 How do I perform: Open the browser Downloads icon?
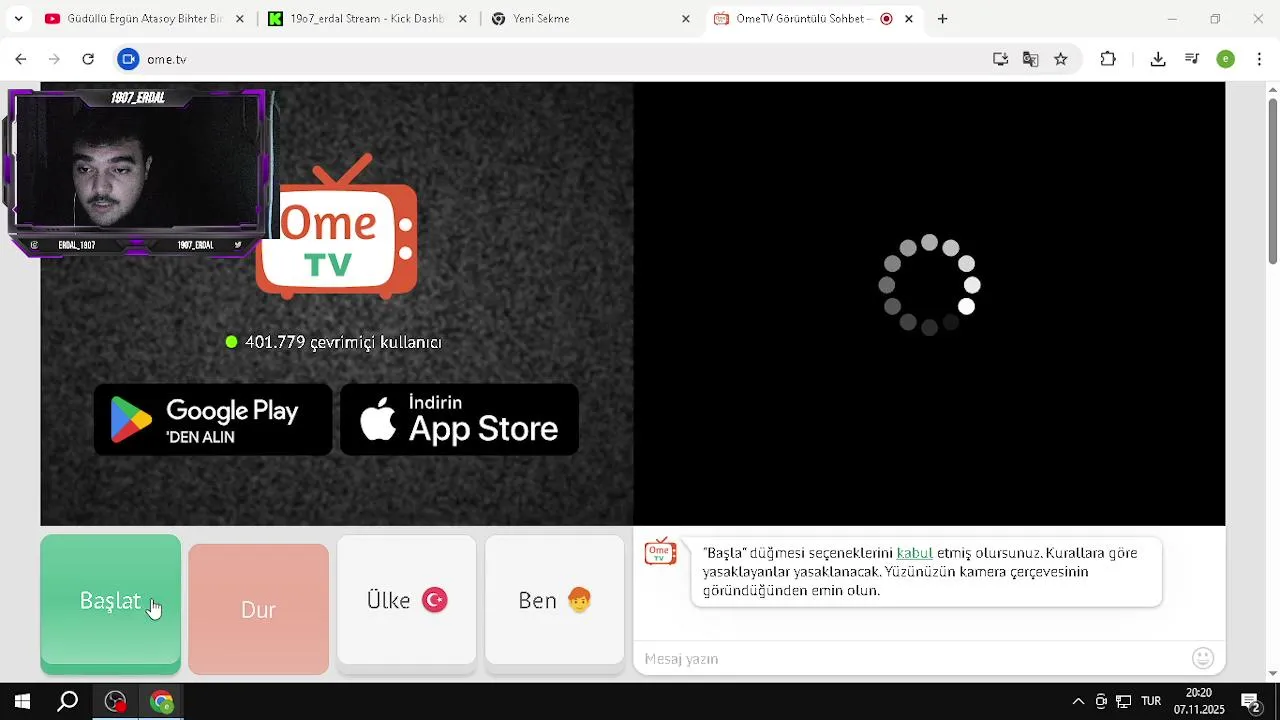click(1158, 59)
